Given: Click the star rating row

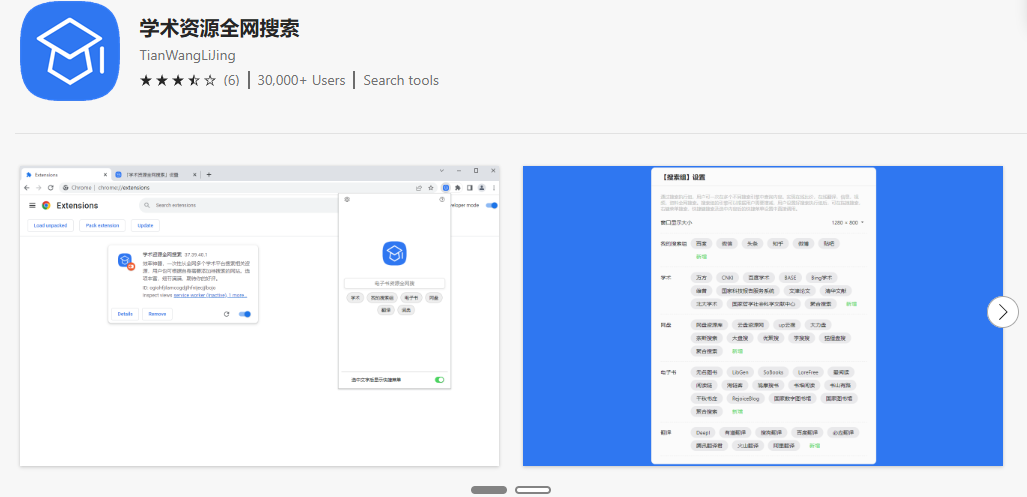Looking at the screenshot, I should 177,81.
